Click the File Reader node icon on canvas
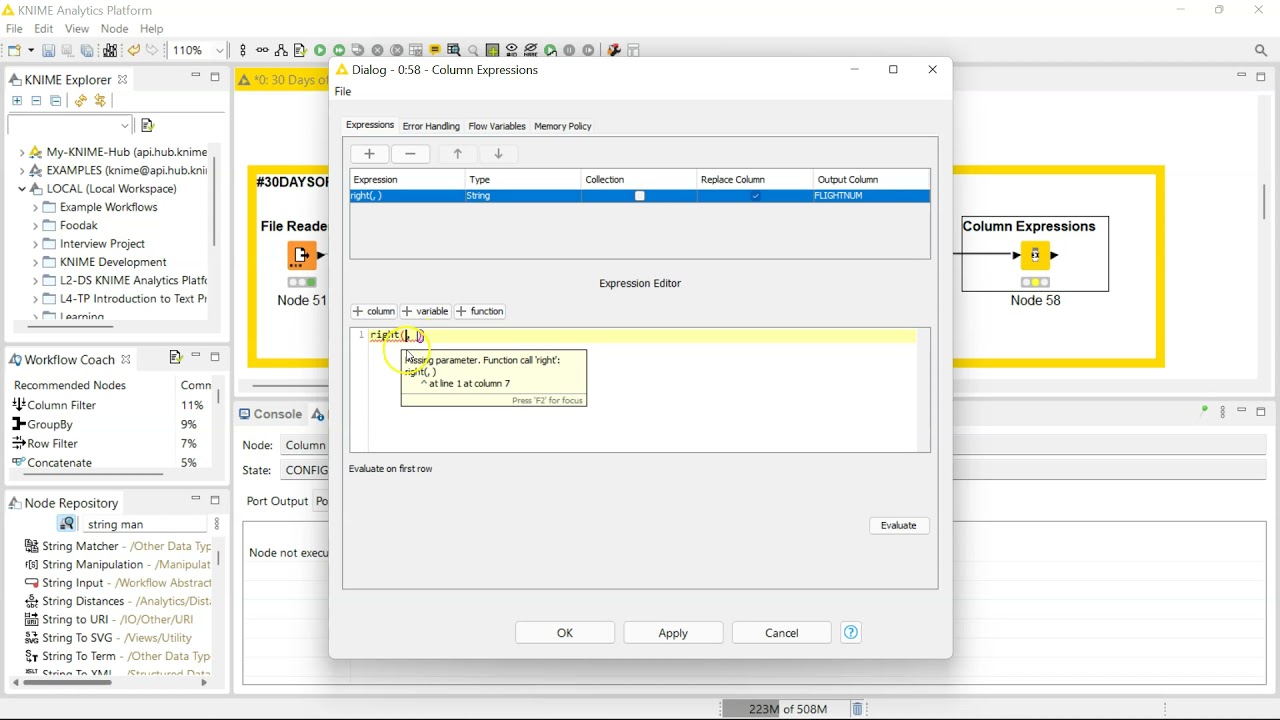The width and height of the screenshot is (1280, 720). (x=301, y=256)
